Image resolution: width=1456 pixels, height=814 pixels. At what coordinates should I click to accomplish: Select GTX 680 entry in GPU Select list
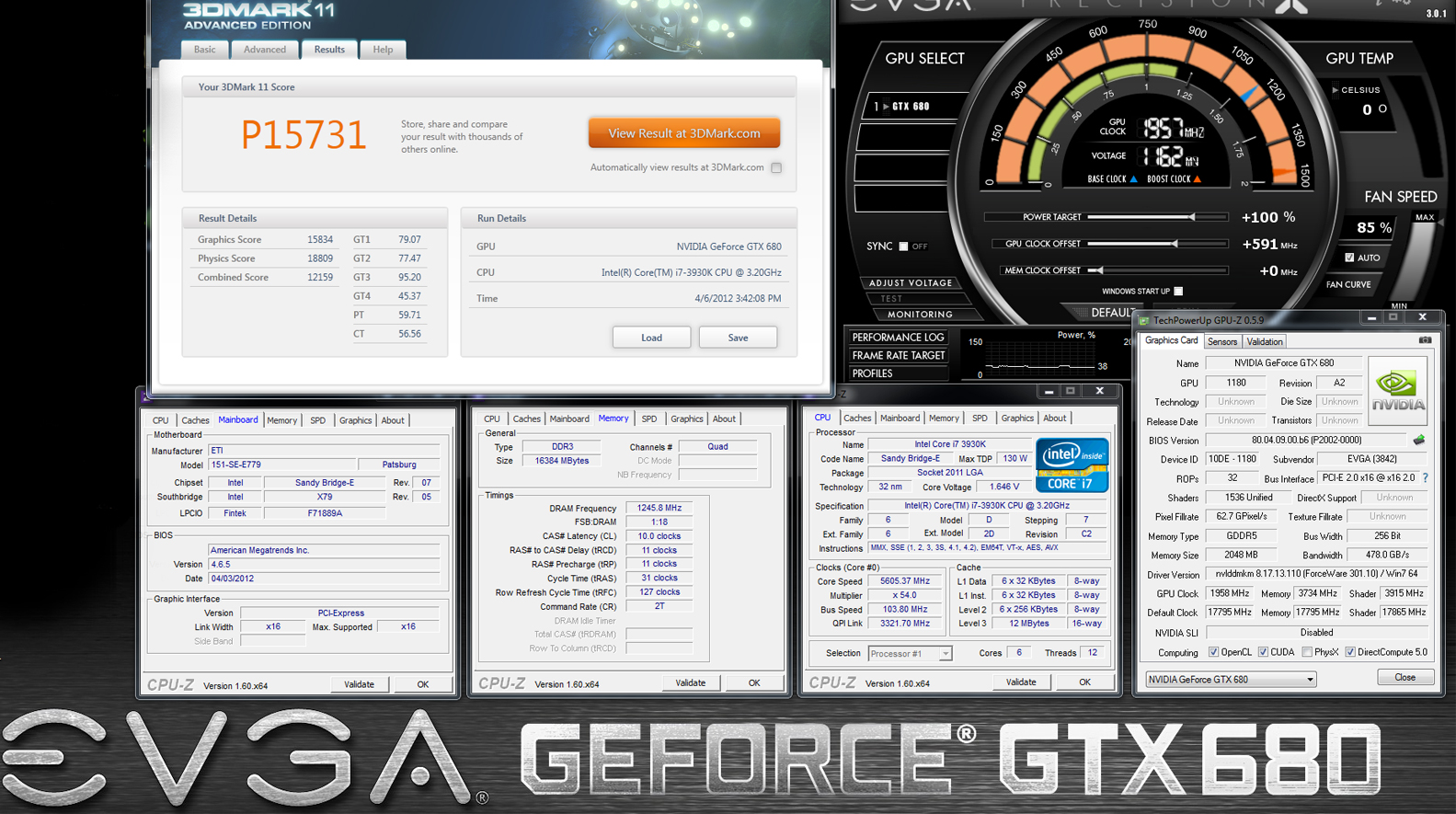coord(915,107)
